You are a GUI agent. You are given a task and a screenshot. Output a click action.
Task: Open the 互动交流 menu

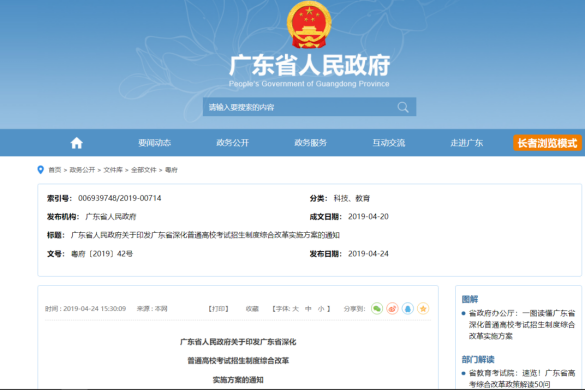click(x=389, y=143)
